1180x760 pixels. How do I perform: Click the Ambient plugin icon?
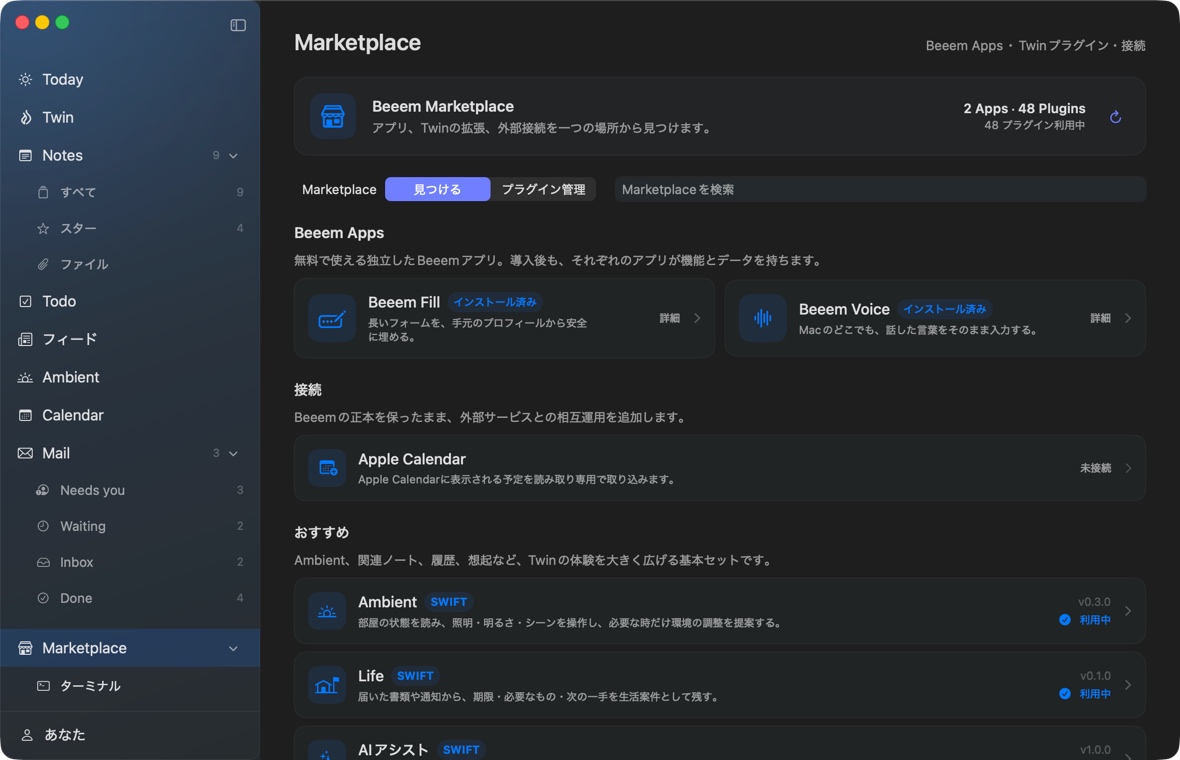(x=327, y=611)
